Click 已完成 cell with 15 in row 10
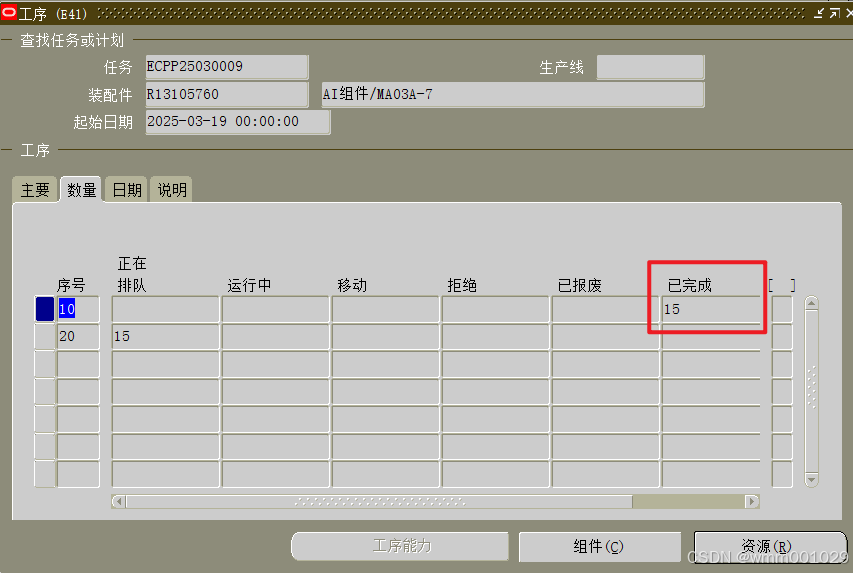Viewport: 853px width, 573px height. [x=711, y=309]
